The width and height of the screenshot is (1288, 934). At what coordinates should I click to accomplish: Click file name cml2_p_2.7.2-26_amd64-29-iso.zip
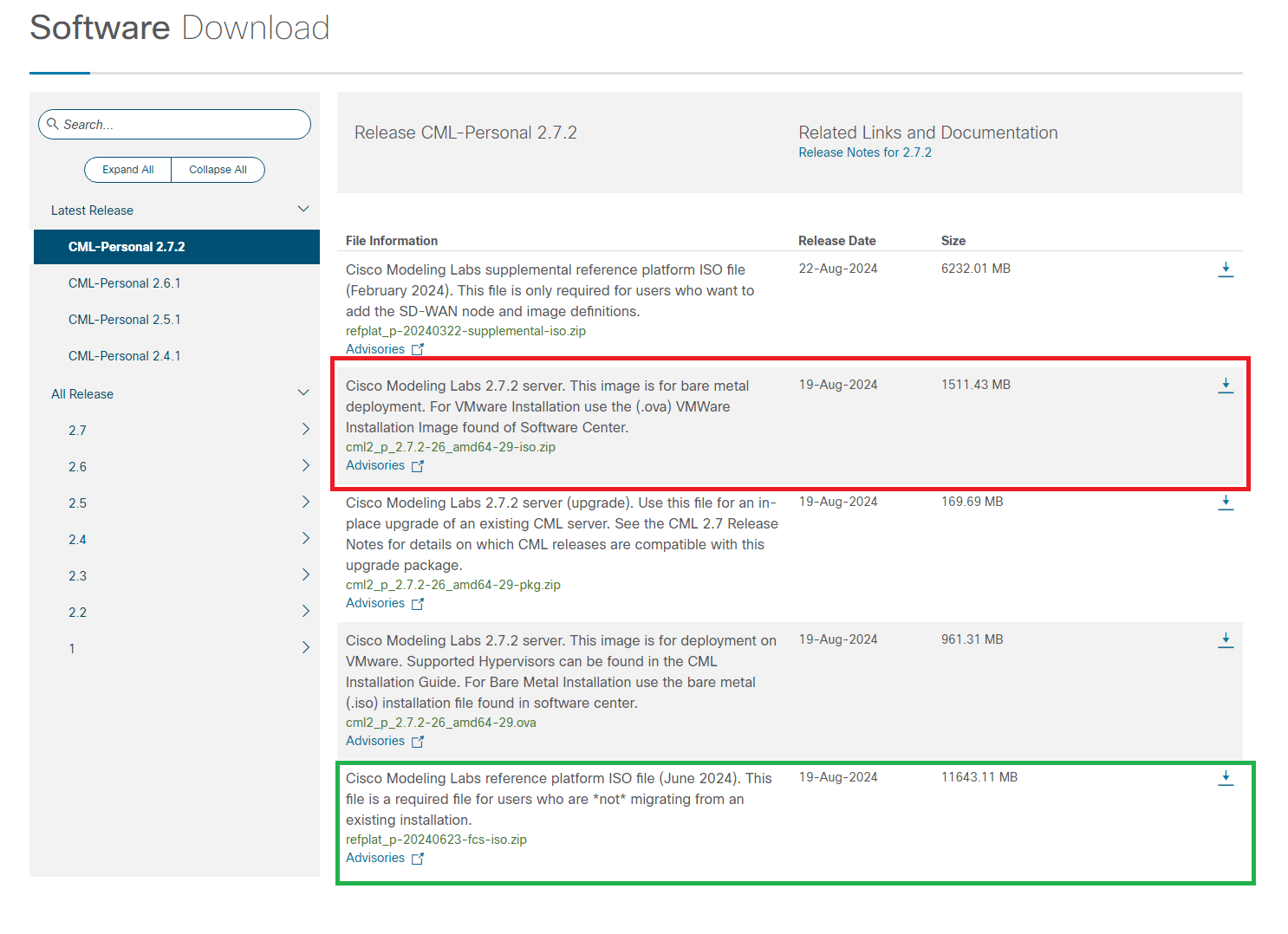(x=451, y=447)
